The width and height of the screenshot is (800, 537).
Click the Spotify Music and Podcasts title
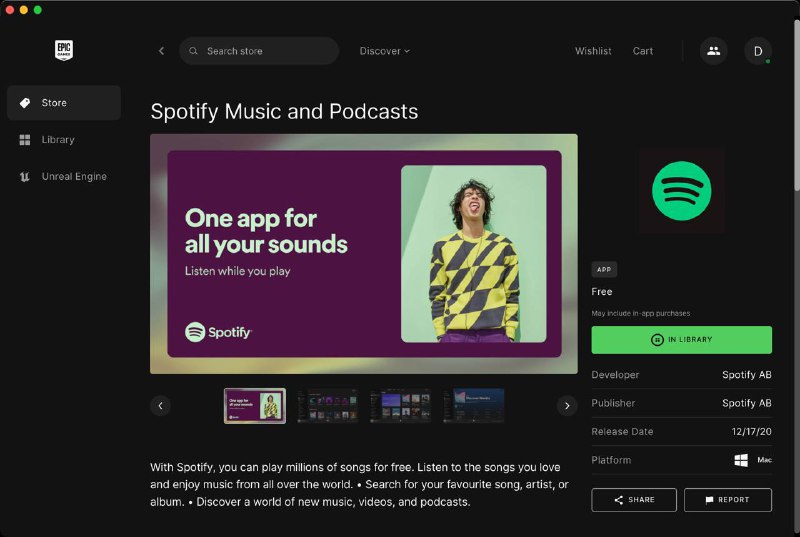pos(284,111)
